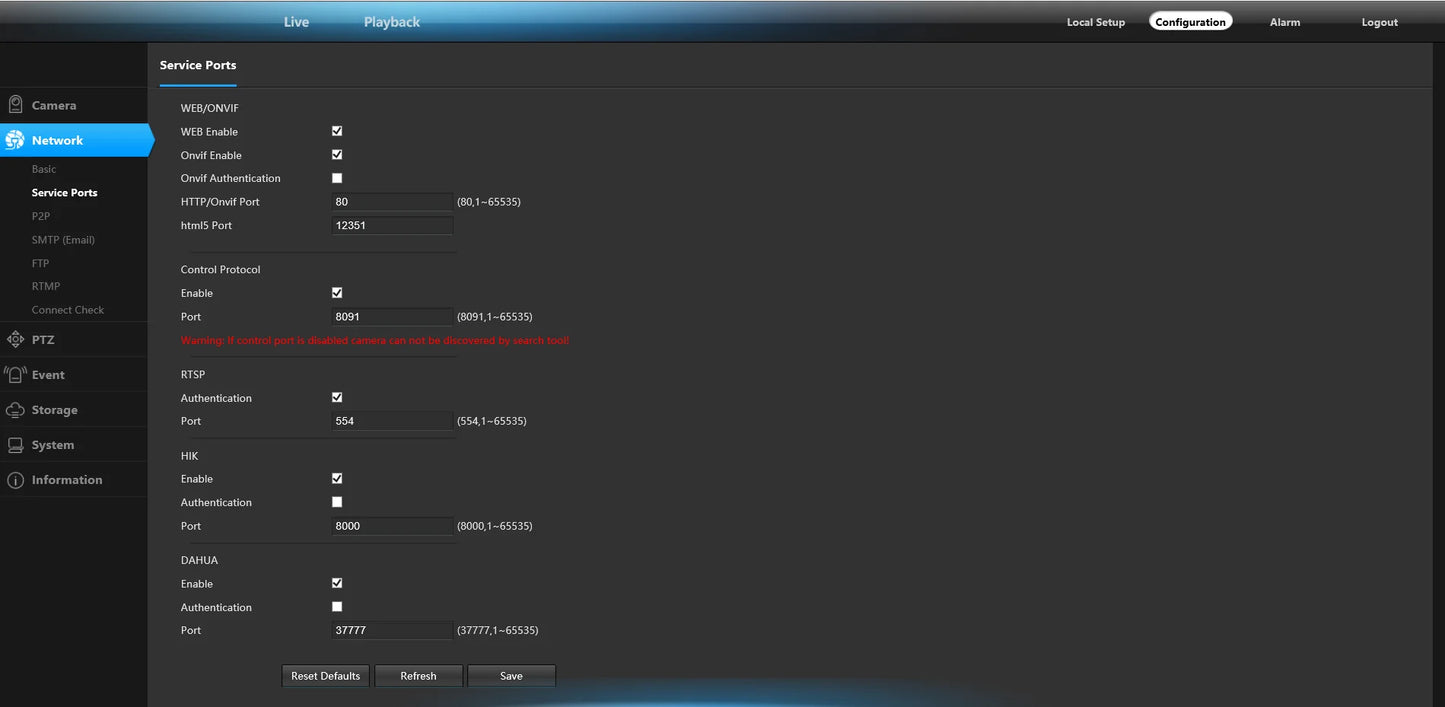
Task: Enable Onvif Authentication checkbox
Action: click(337, 178)
